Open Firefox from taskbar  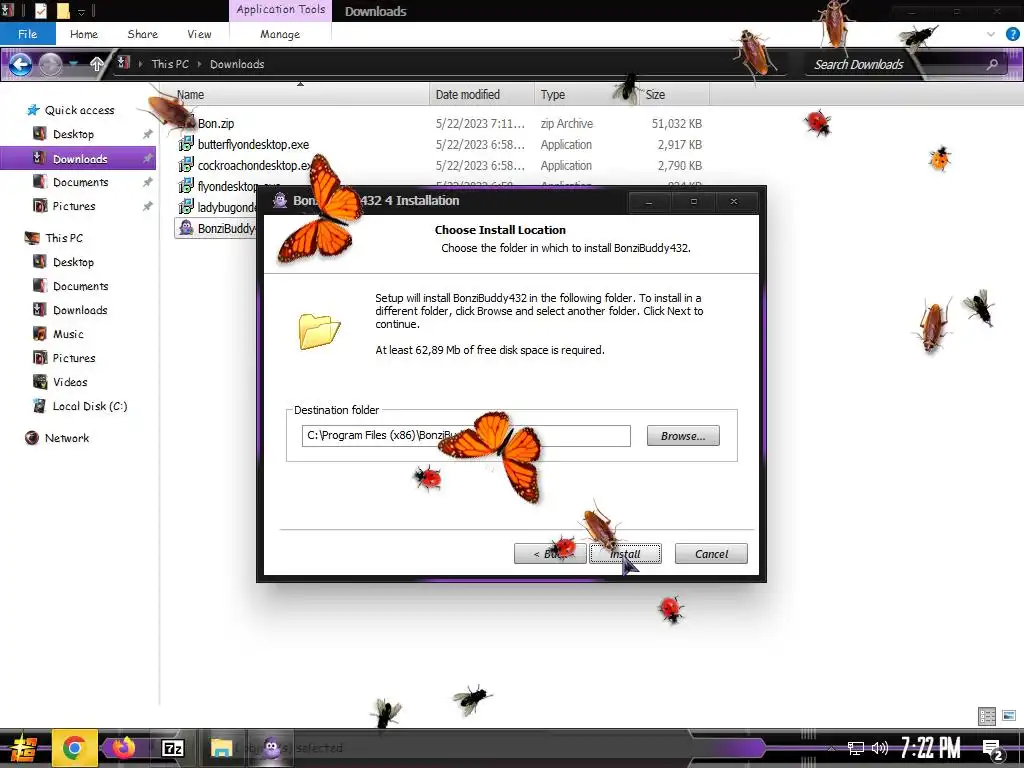(x=123, y=748)
